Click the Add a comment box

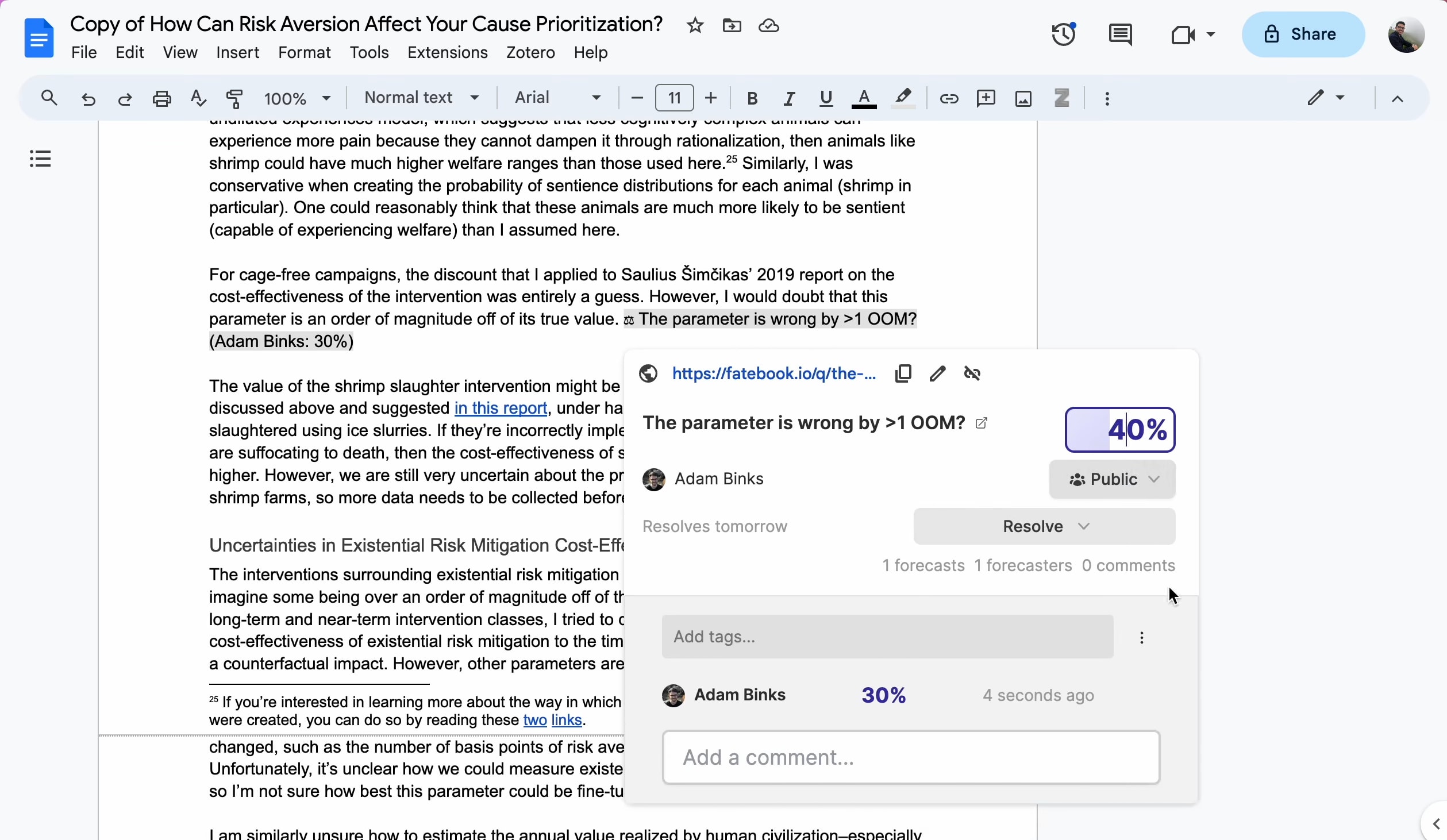click(x=911, y=757)
